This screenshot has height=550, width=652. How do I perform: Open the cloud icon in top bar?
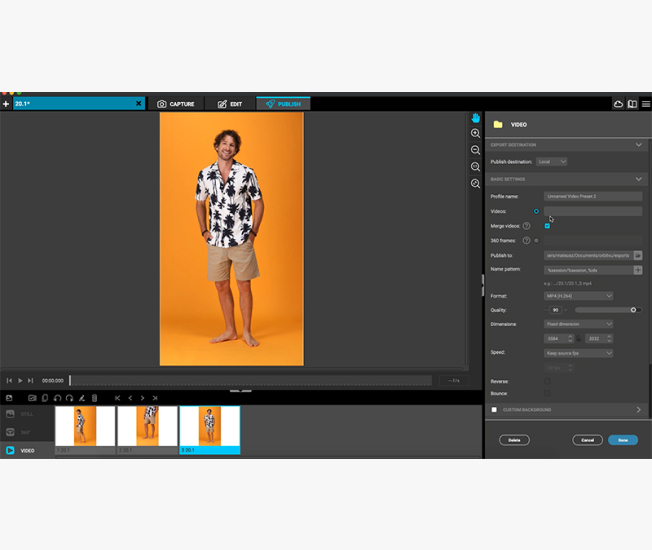618,104
